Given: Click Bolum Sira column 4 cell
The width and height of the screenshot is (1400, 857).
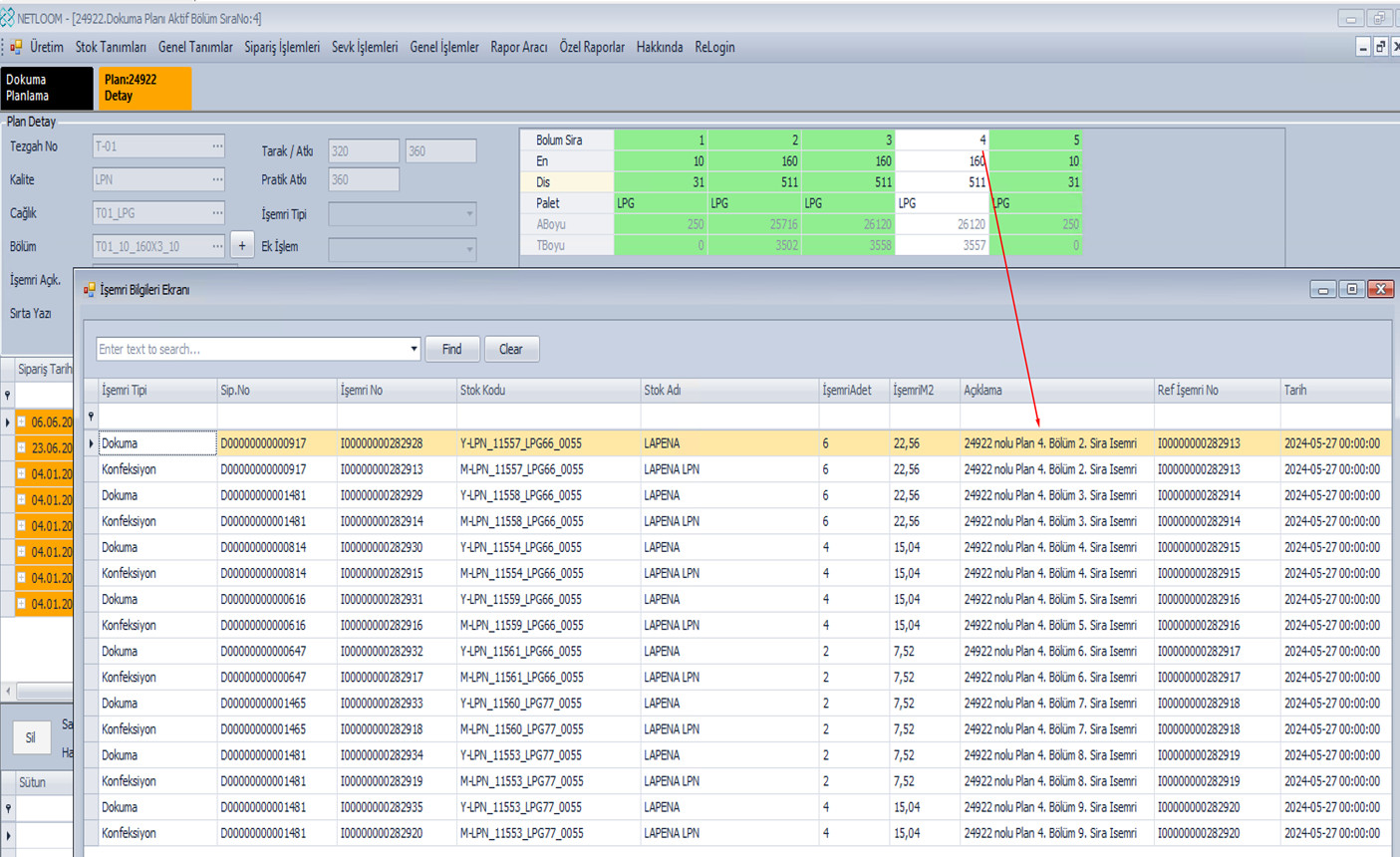Looking at the screenshot, I should pyautogui.click(x=942, y=141).
